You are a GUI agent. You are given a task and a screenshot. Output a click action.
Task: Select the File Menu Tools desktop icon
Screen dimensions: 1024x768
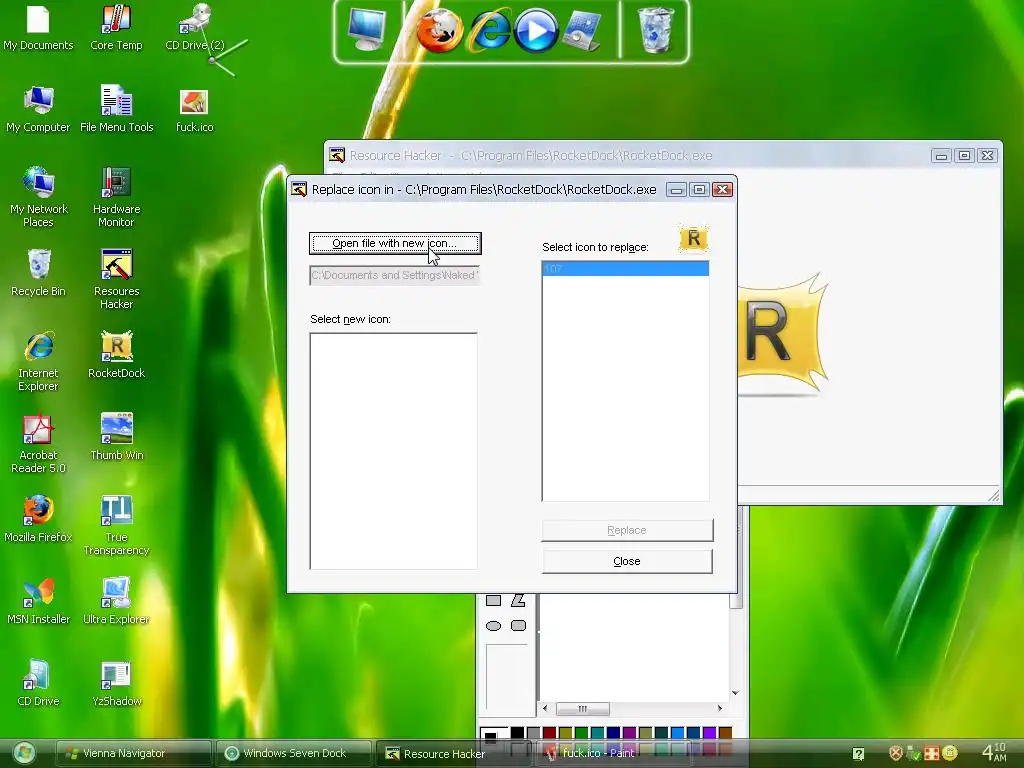click(116, 110)
